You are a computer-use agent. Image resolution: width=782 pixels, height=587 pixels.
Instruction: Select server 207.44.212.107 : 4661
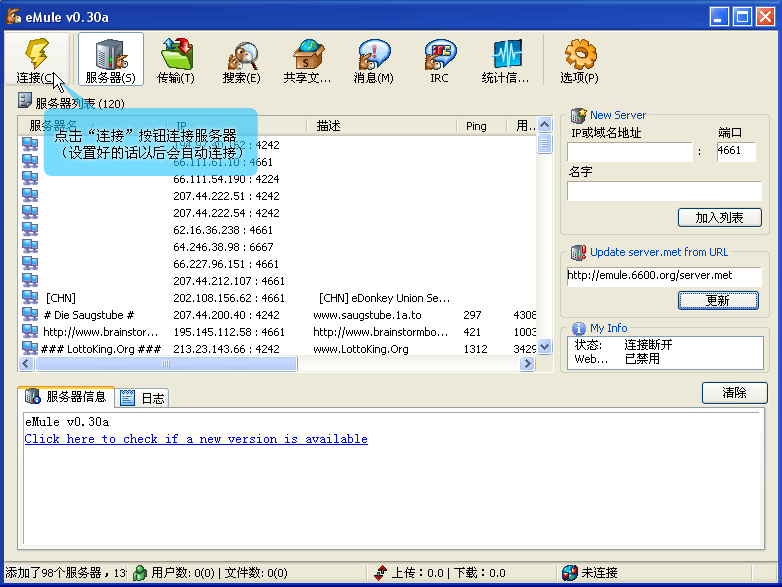pos(229,281)
